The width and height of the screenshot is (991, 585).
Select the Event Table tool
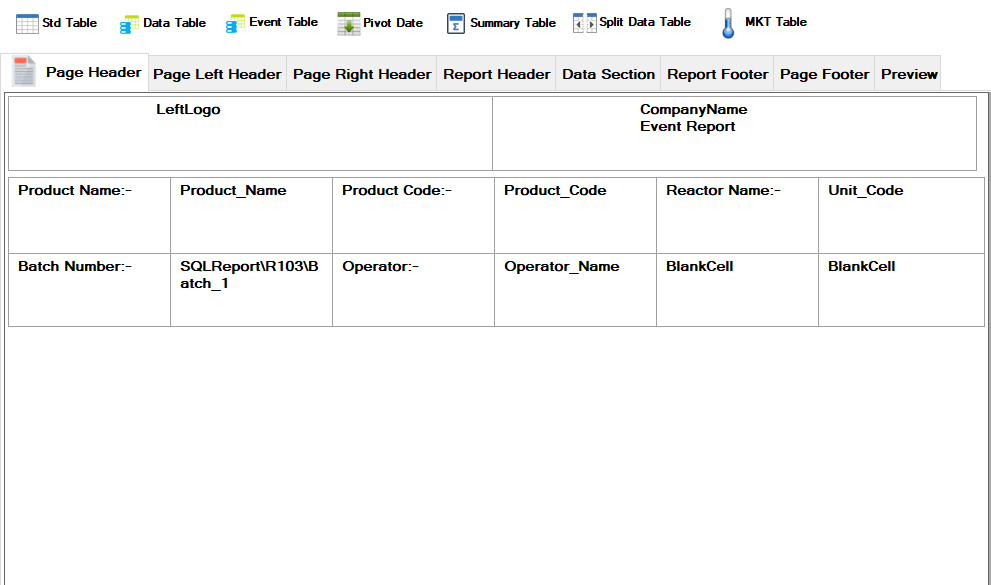tap(236, 23)
